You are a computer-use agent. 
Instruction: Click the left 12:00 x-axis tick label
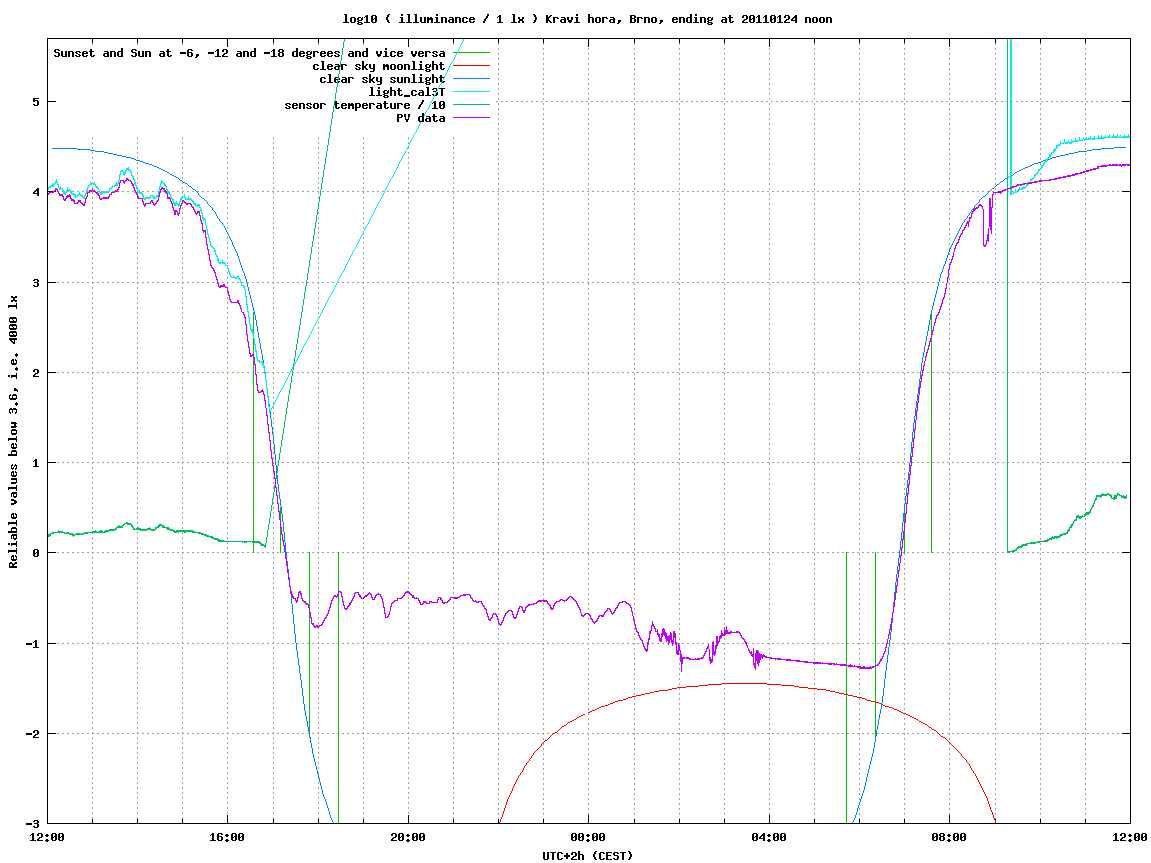pos(47,837)
